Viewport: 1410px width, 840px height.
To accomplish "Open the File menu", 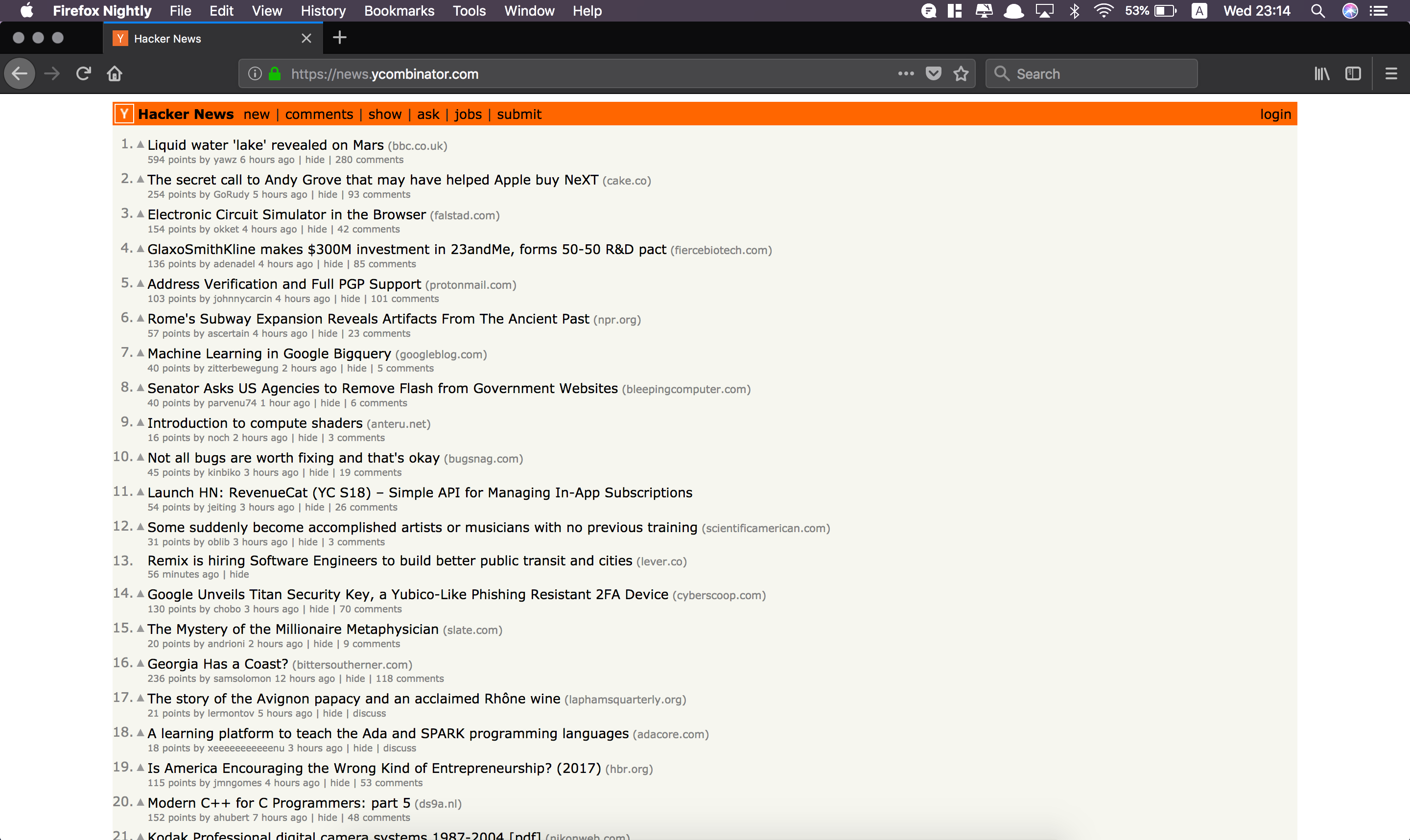I will [181, 11].
